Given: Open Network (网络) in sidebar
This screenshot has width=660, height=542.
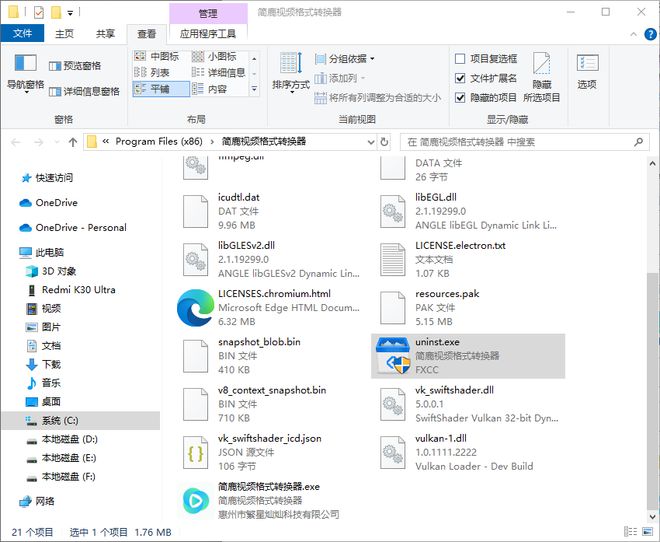Looking at the screenshot, I should [45, 501].
